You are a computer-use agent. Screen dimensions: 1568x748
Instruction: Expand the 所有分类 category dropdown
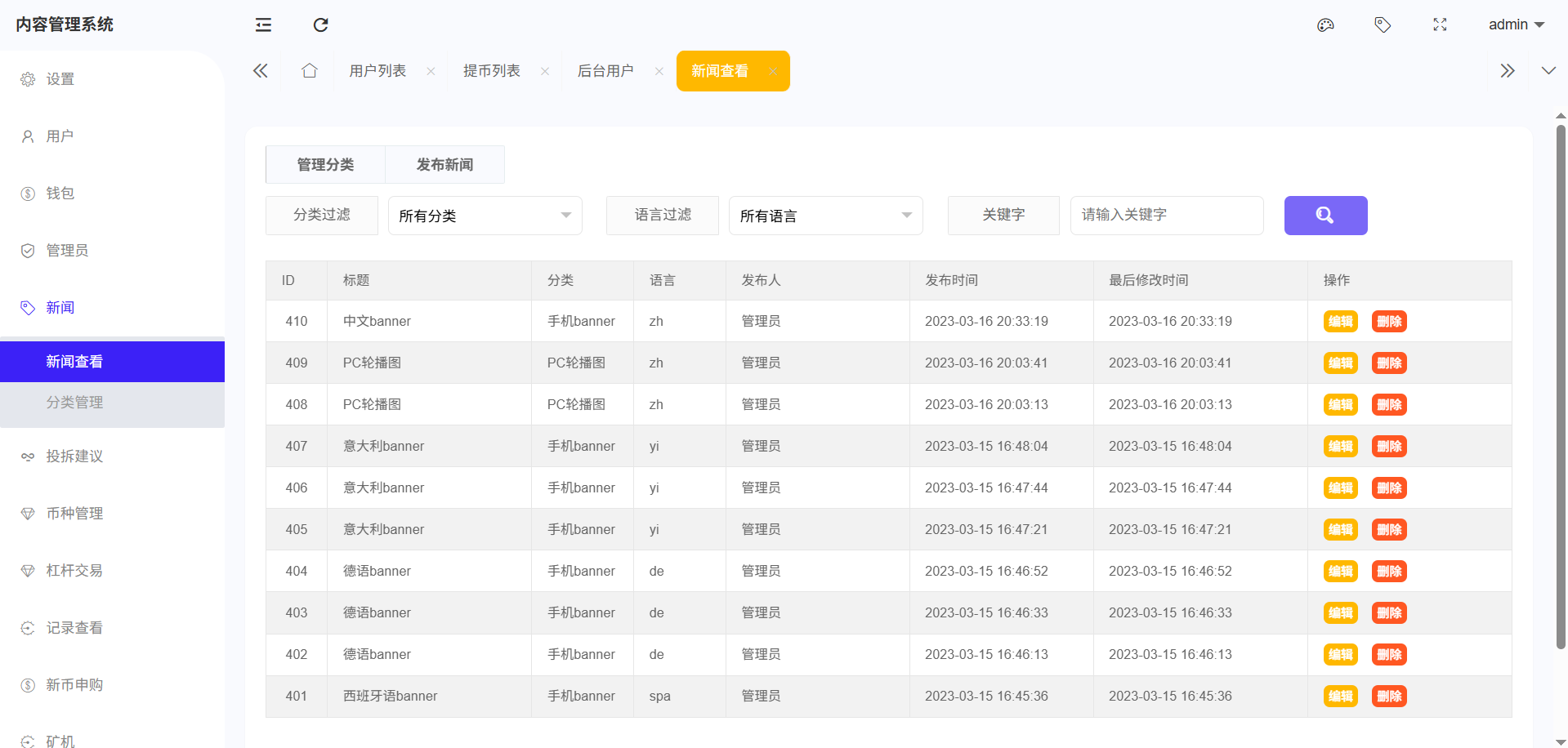click(485, 216)
